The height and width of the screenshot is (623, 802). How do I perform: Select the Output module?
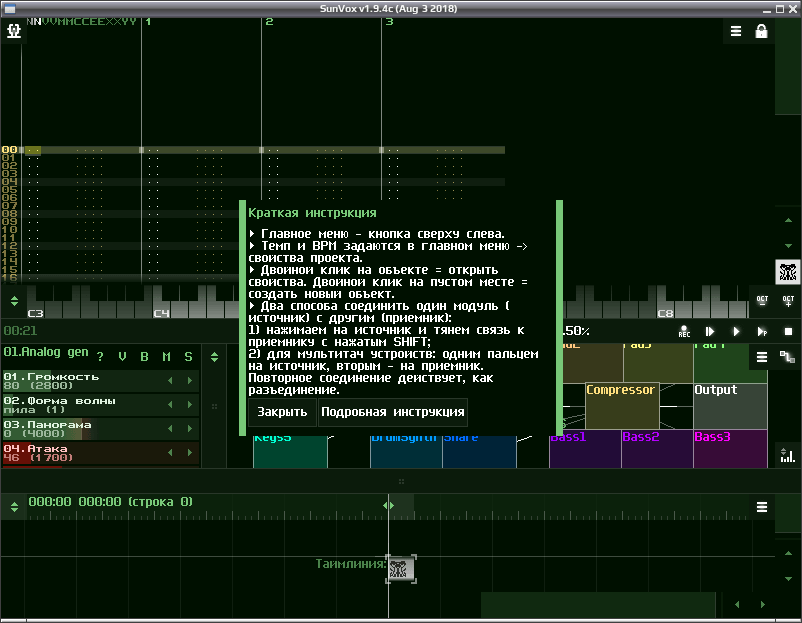pyautogui.click(x=730, y=406)
